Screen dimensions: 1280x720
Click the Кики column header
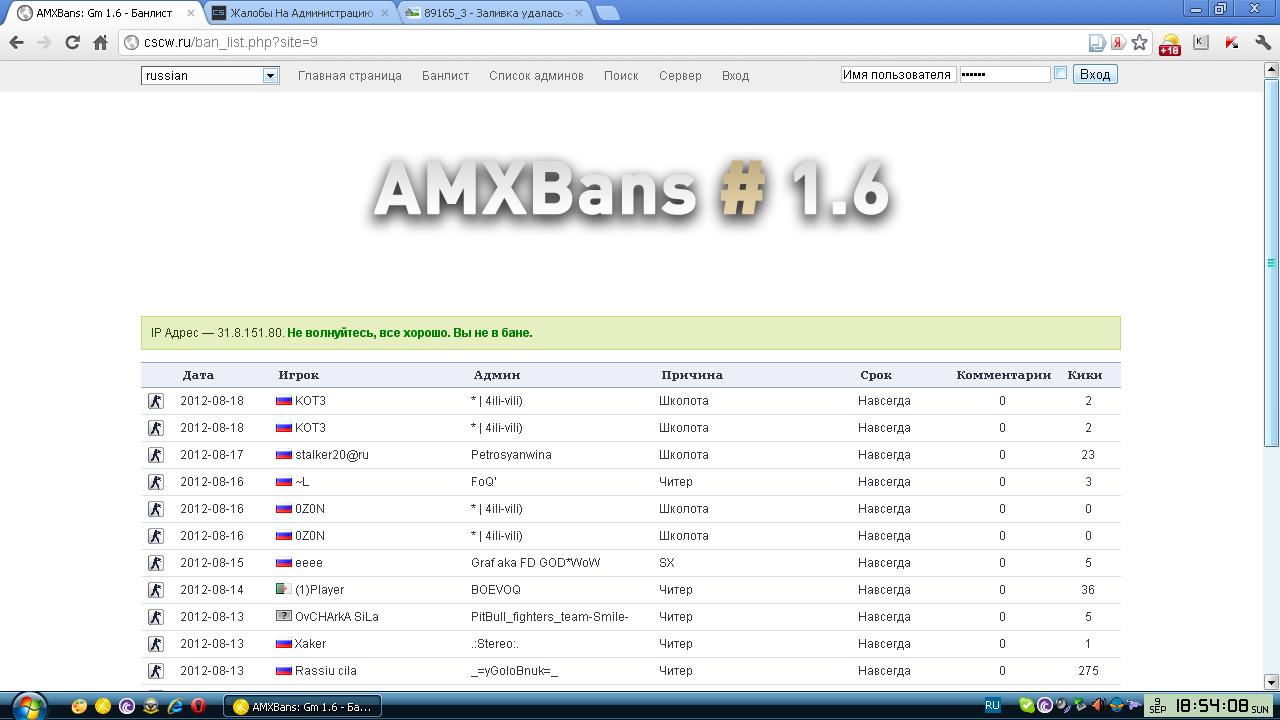(x=1085, y=375)
